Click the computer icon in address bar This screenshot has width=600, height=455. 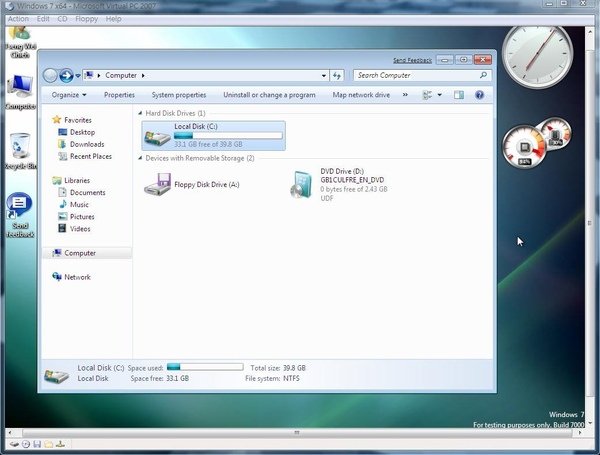(89, 75)
